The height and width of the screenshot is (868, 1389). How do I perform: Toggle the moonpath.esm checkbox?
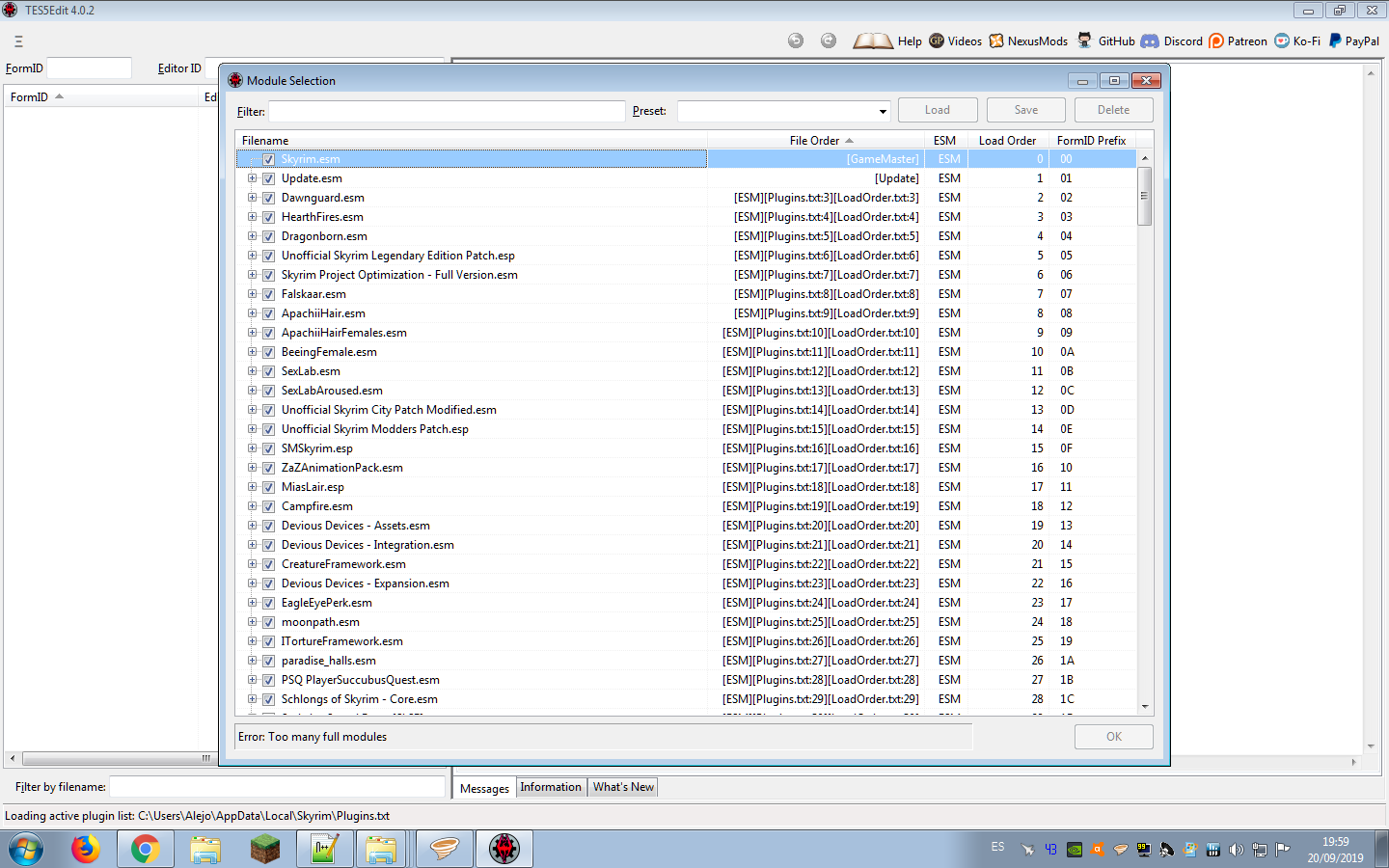[x=269, y=622]
